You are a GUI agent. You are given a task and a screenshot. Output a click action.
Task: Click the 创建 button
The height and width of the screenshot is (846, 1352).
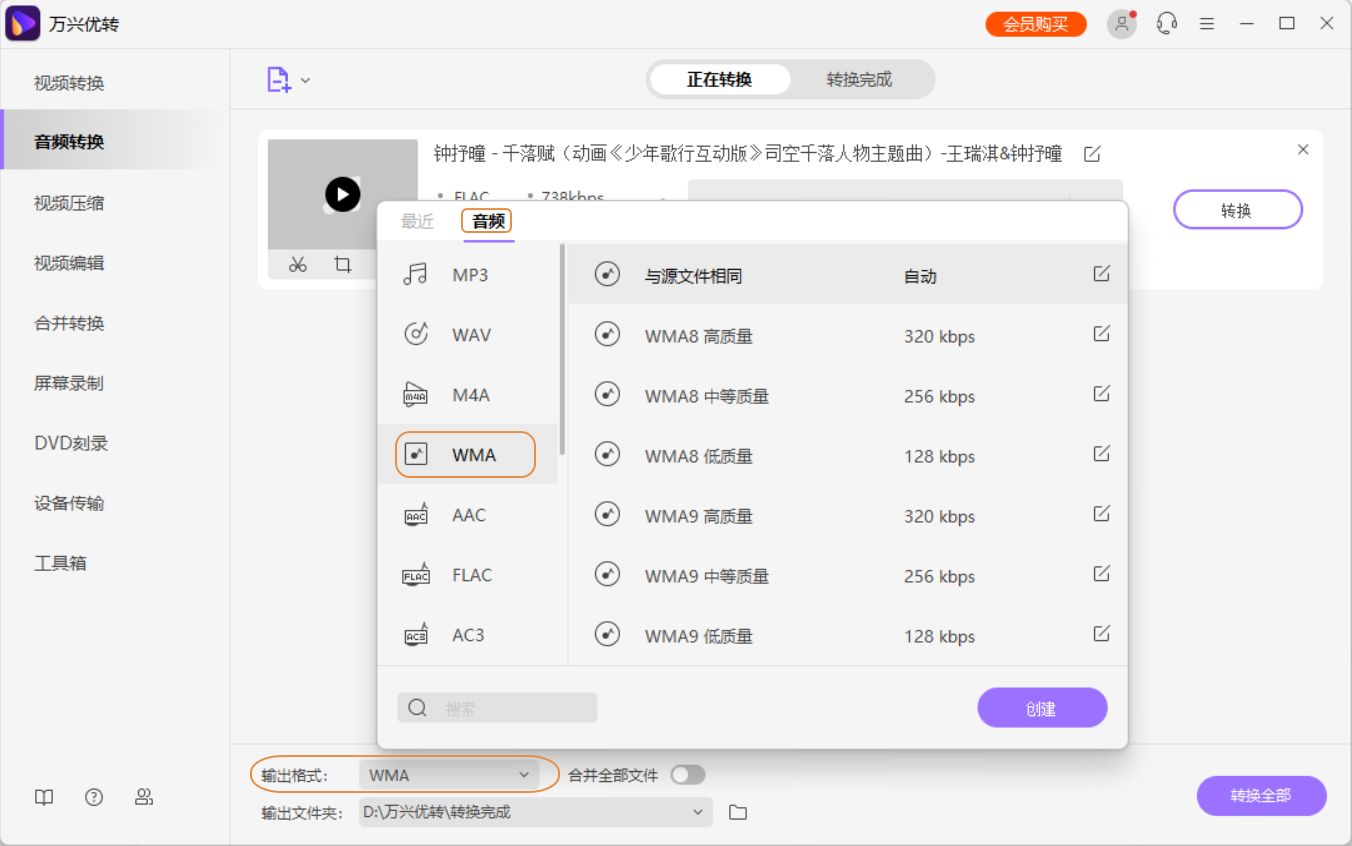(x=1042, y=707)
